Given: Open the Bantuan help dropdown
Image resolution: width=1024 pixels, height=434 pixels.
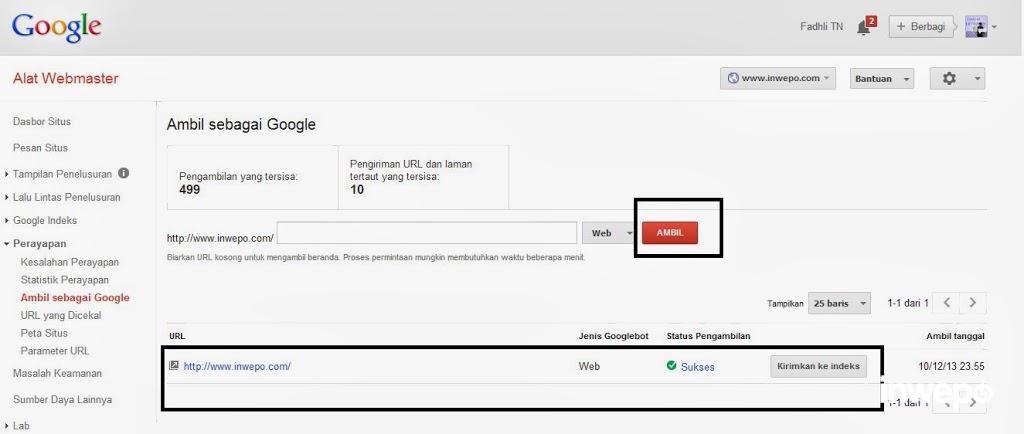Looking at the screenshot, I should pyautogui.click(x=881, y=78).
